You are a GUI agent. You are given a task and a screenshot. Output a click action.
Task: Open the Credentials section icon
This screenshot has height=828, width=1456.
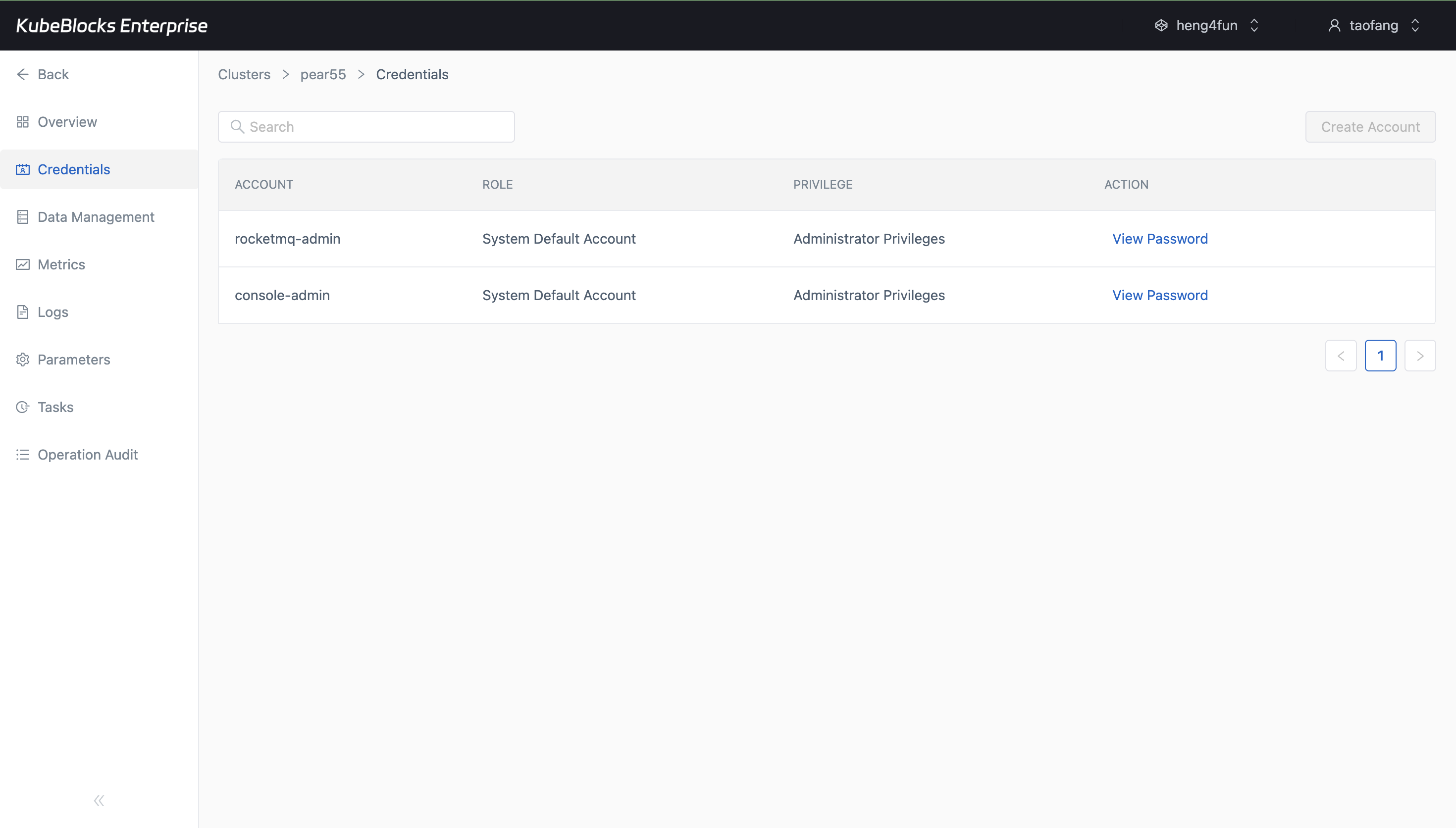point(23,169)
